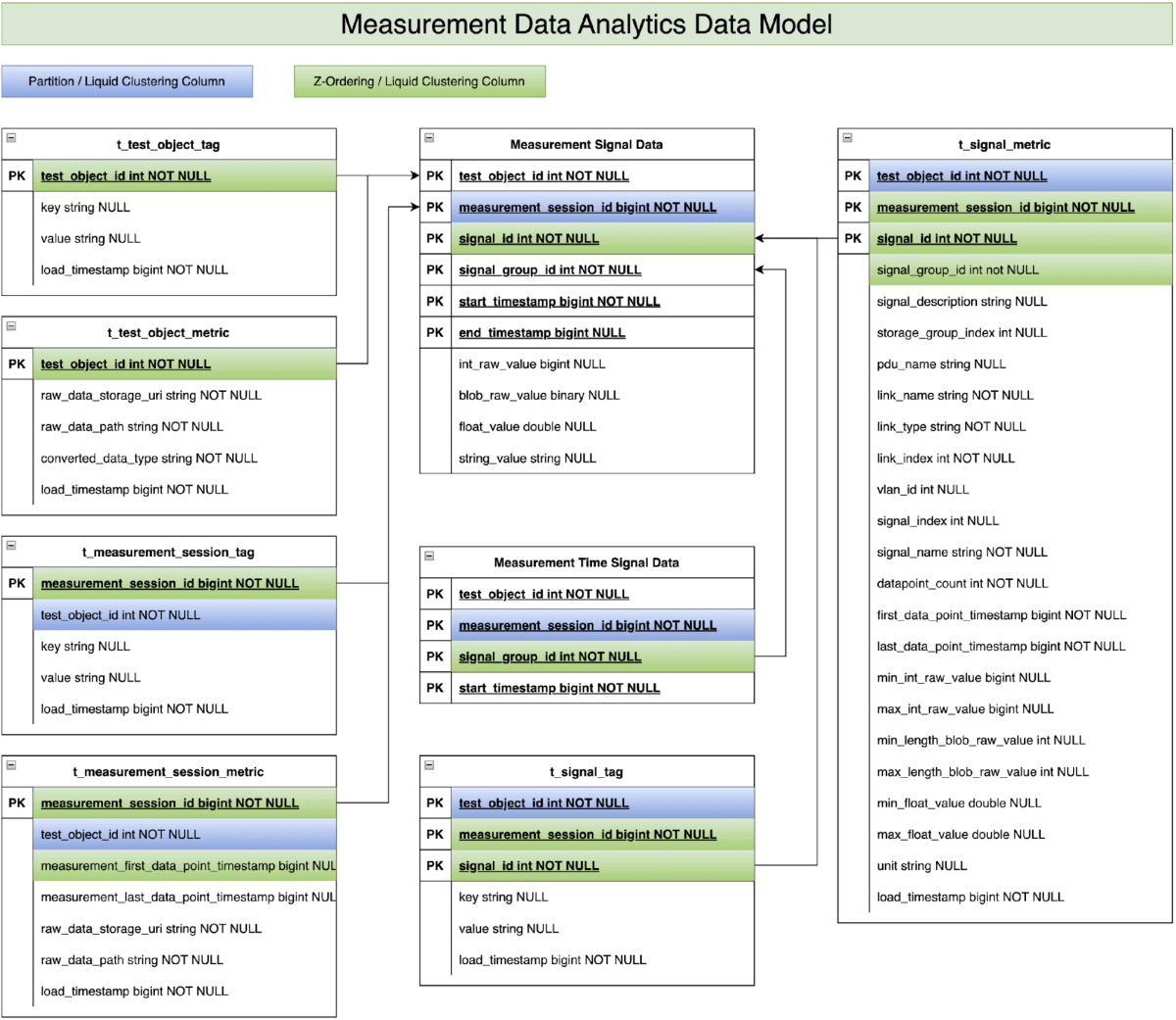
Task: Select the blue Partition / Liquid Clustering legend box
Action: [126, 81]
